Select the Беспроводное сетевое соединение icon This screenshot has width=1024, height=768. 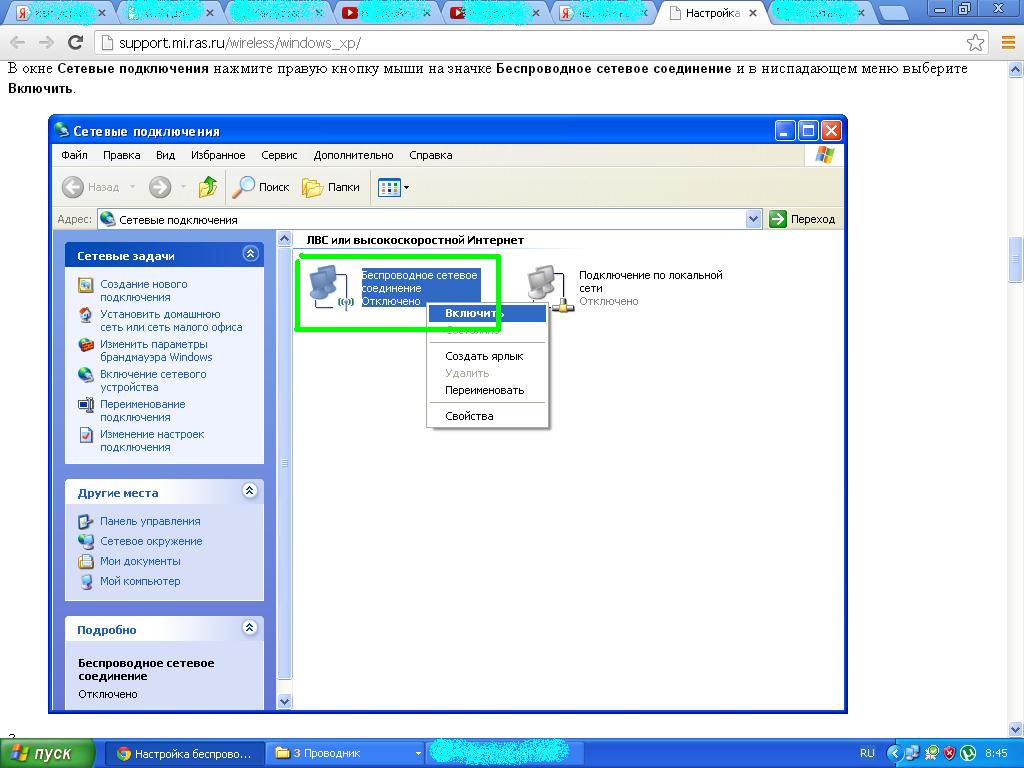click(x=331, y=287)
